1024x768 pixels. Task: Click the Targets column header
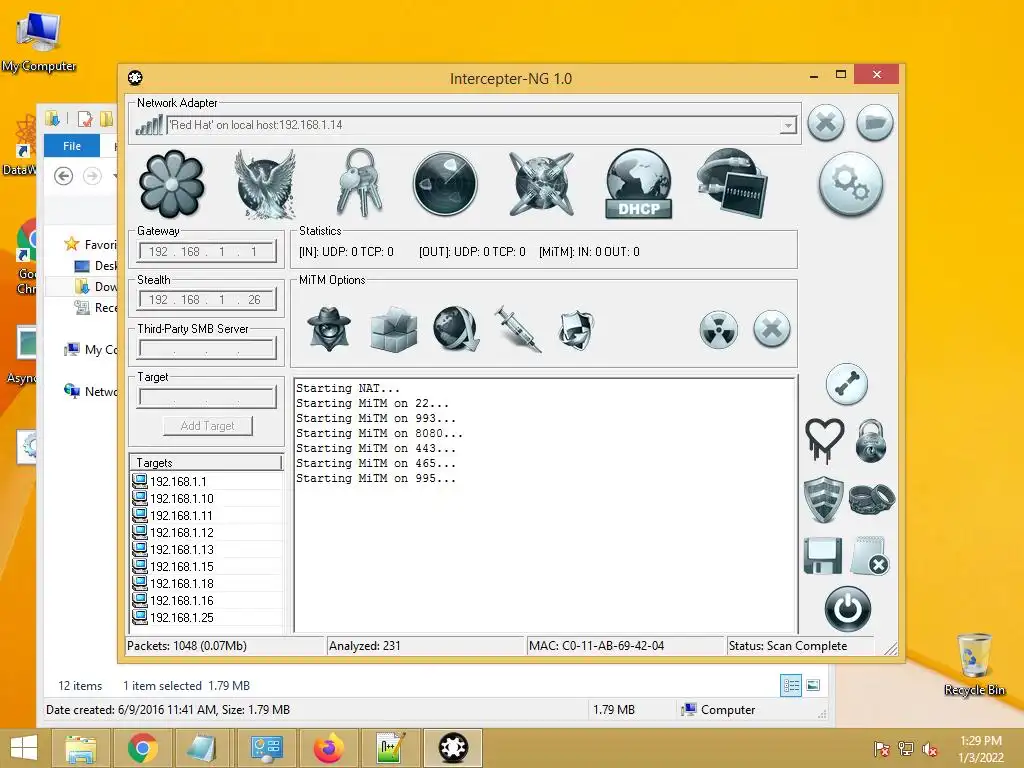click(x=206, y=462)
